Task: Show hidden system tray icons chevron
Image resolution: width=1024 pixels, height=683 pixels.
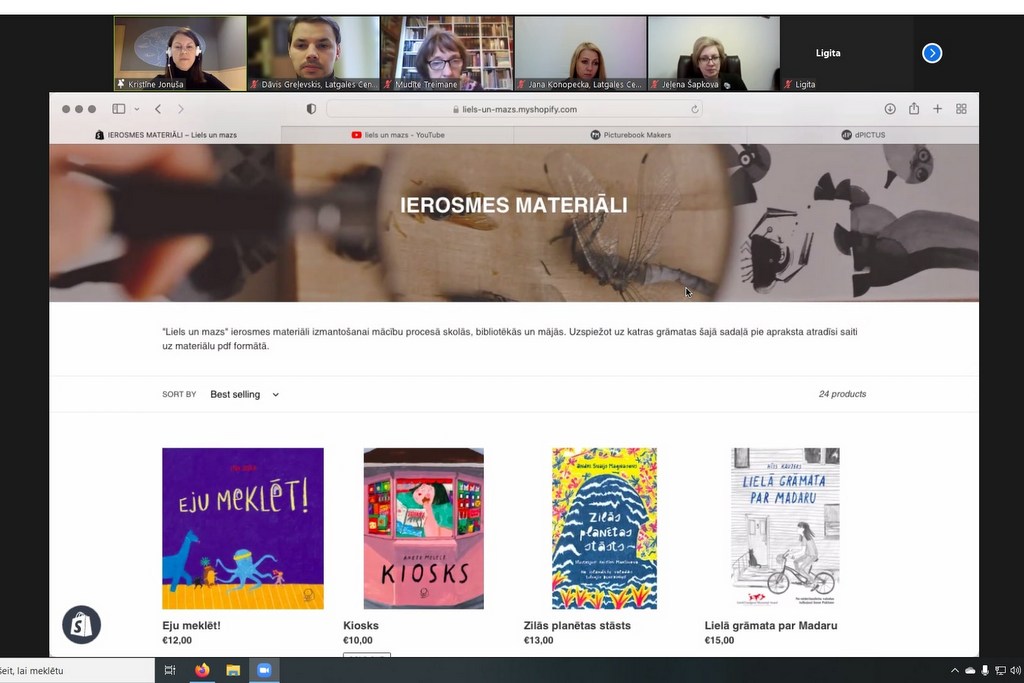Action: (x=955, y=670)
